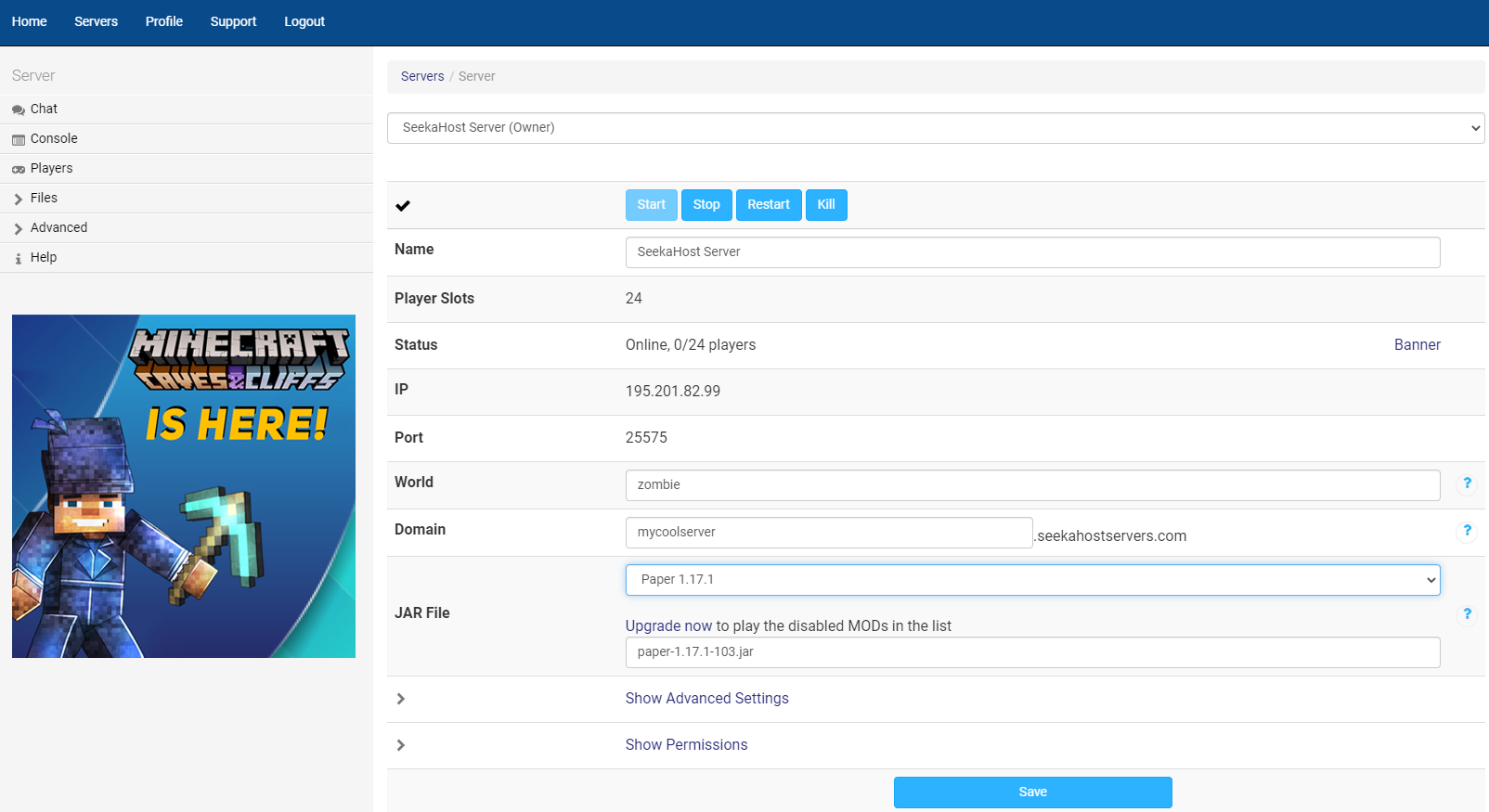The width and height of the screenshot is (1489, 812).
Task: Click the Upgrade now link
Action: pyautogui.click(x=669, y=626)
